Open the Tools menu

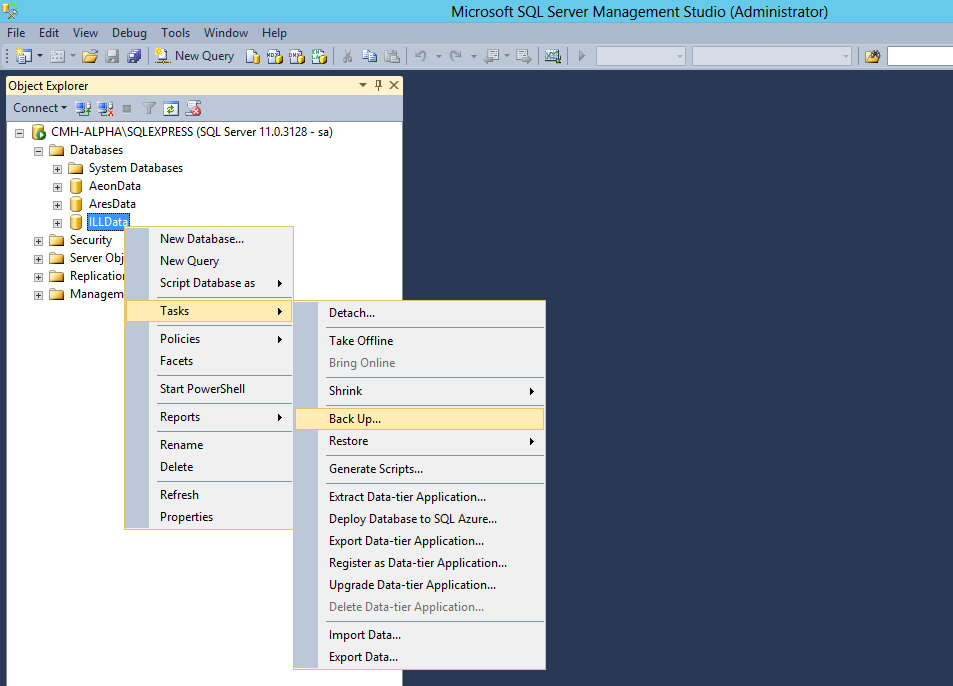point(175,32)
